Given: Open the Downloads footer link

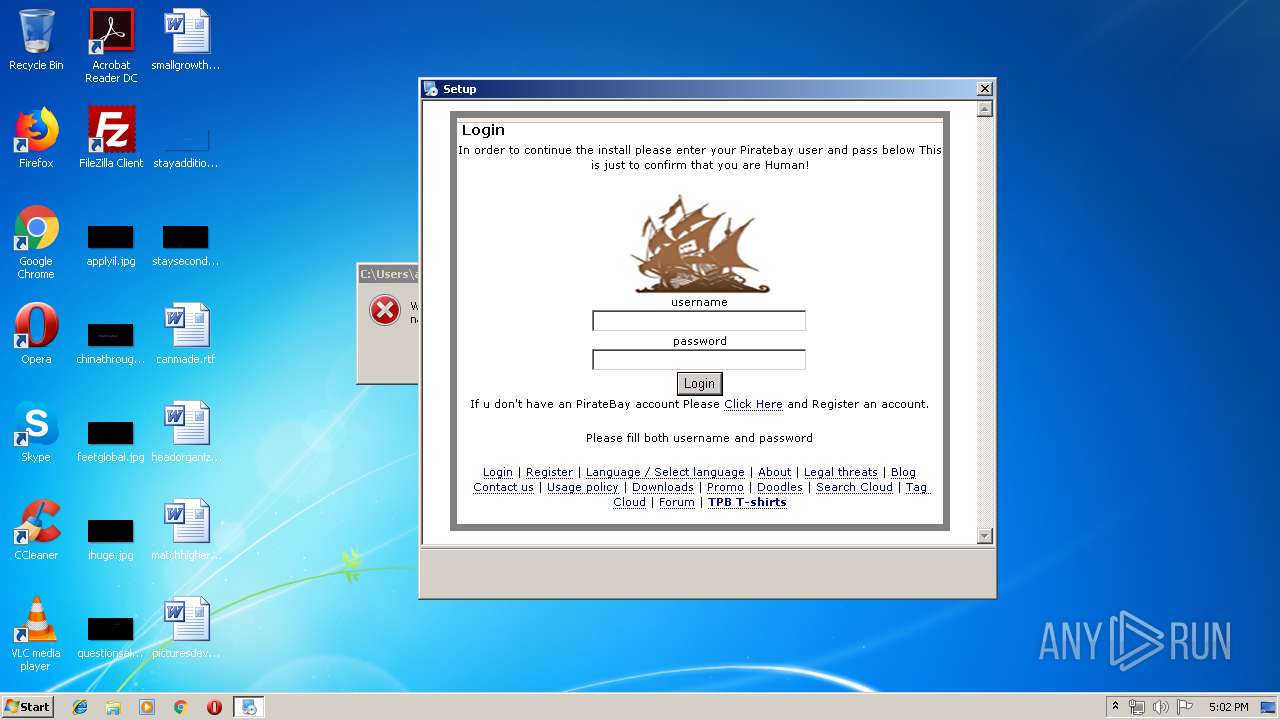Looking at the screenshot, I should pos(663,487).
